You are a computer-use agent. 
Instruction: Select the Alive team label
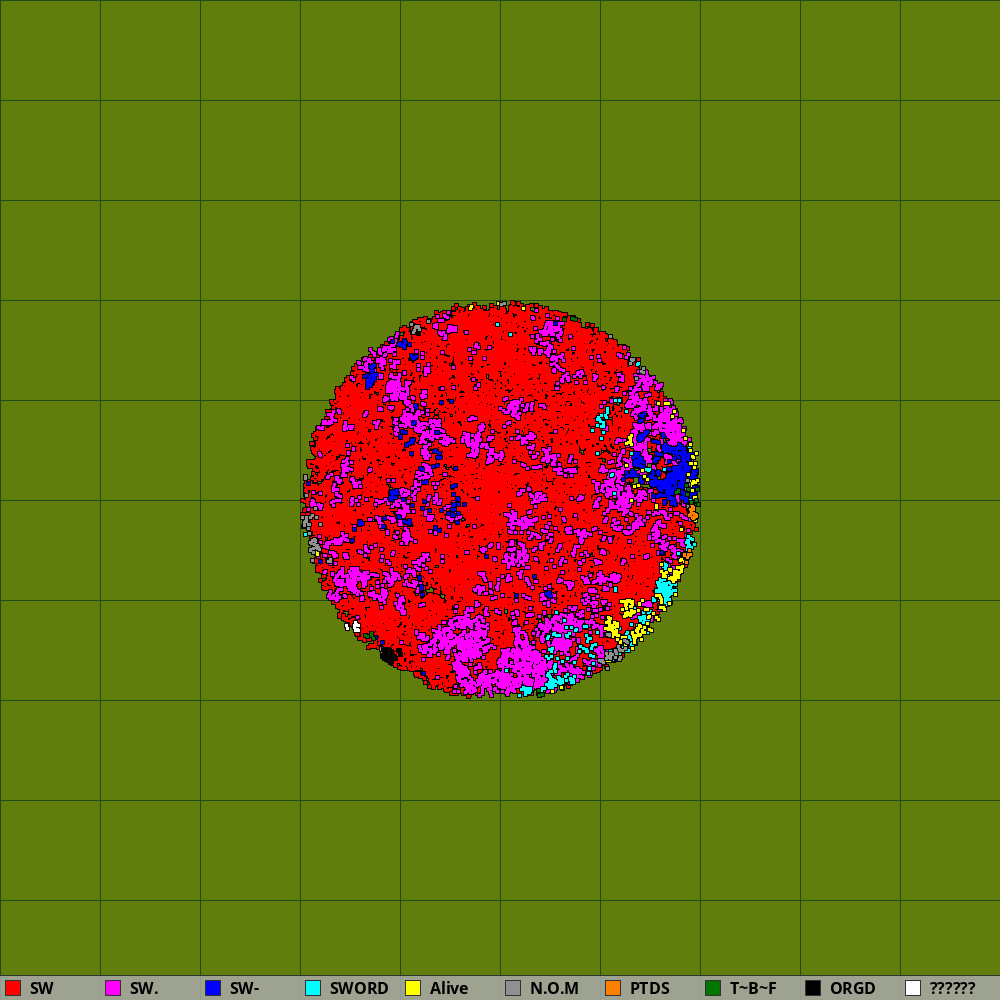449,988
